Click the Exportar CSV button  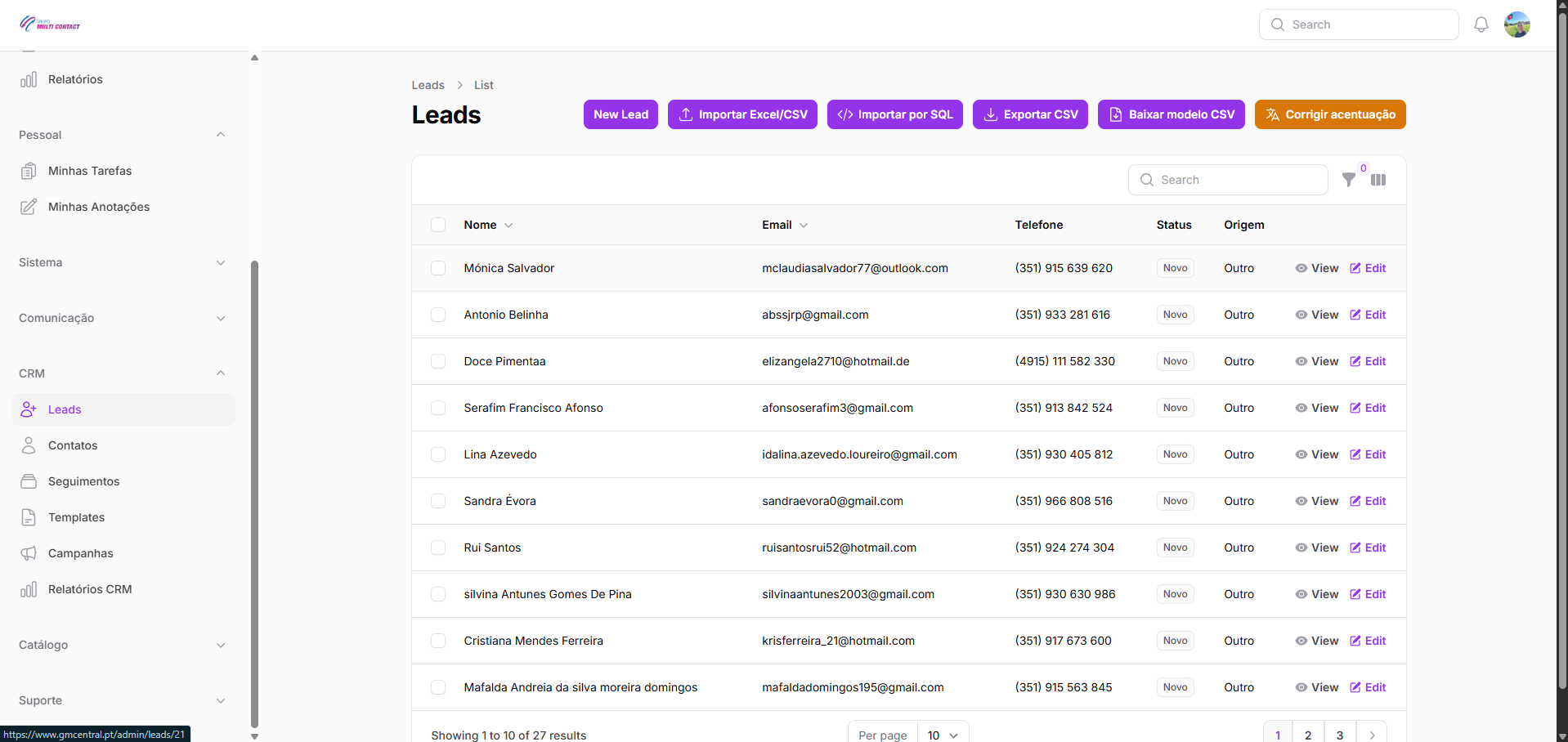tap(1030, 114)
